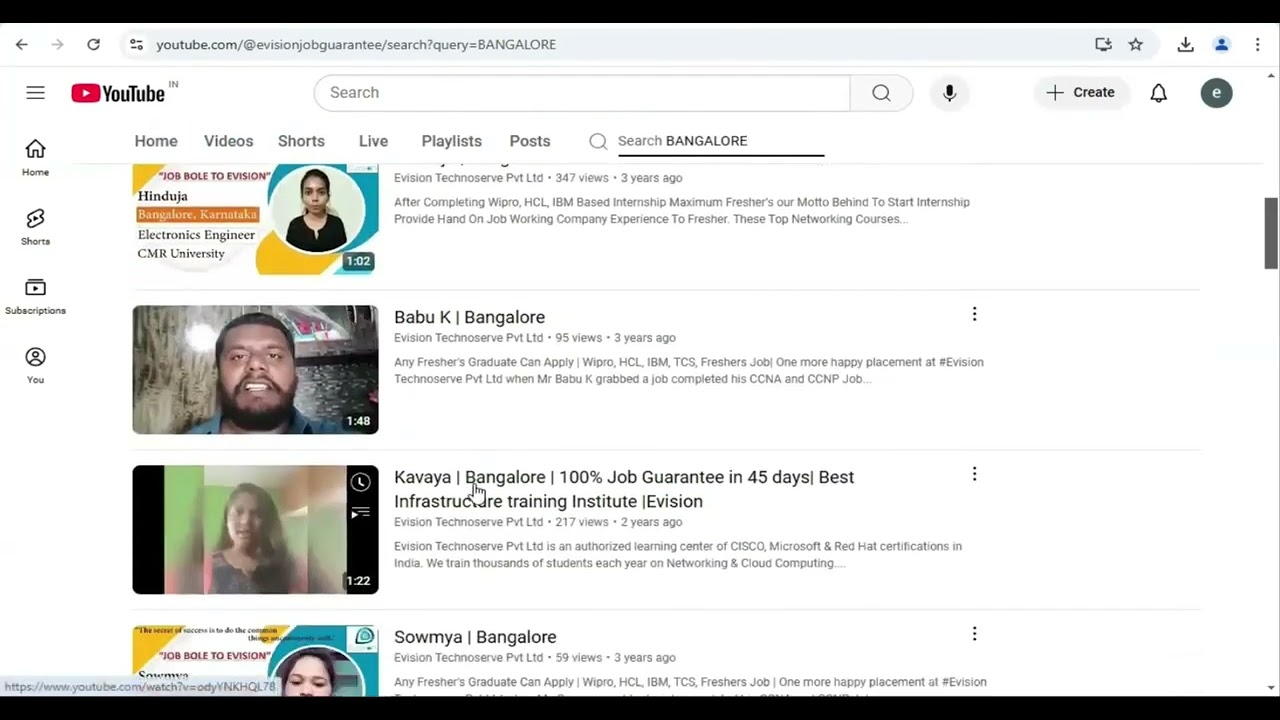Go back with the browser back arrow
1280x720 pixels.
[22, 44]
